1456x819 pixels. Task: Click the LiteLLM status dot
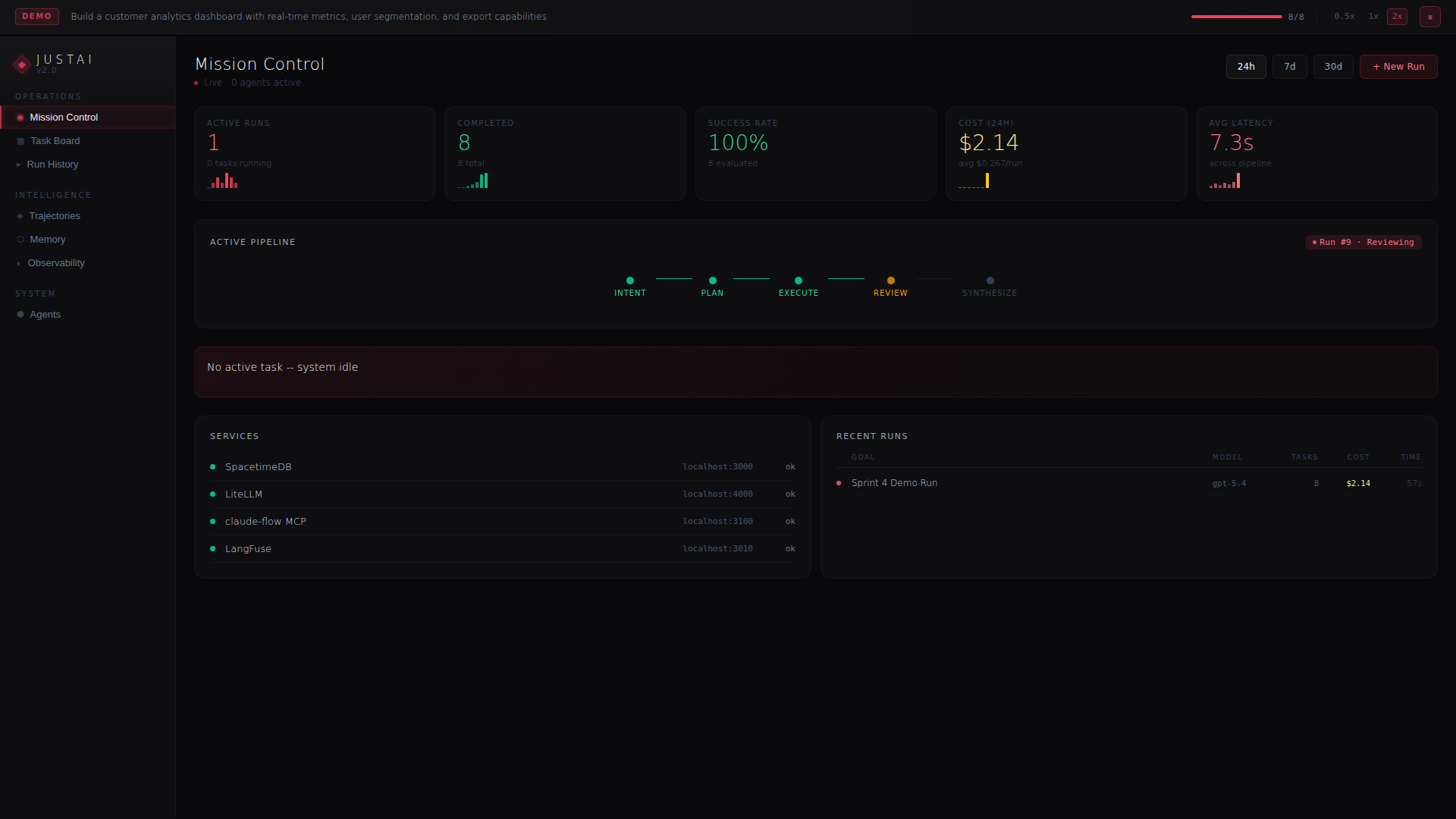(213, 494)
